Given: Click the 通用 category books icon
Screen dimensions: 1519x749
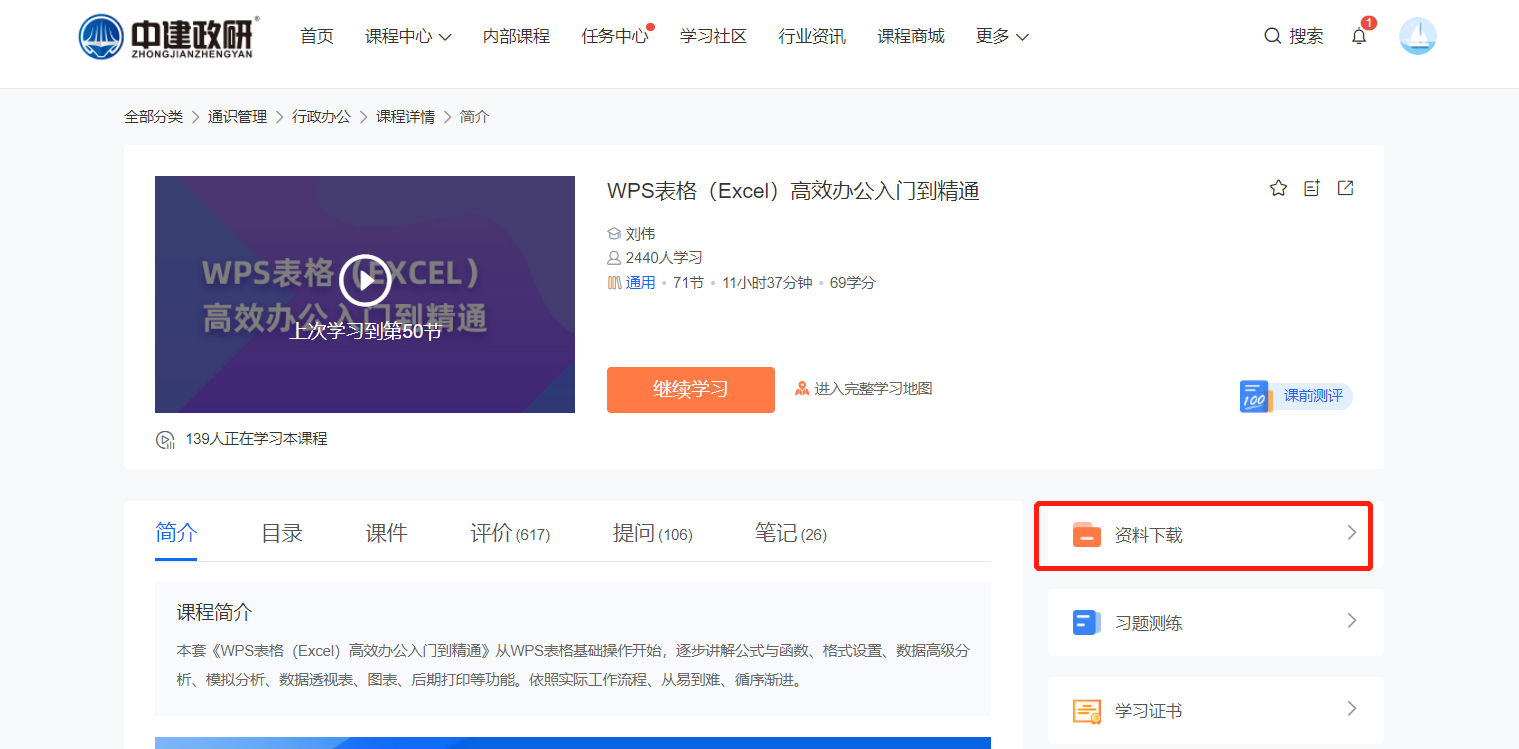Looking at the screenshot, I should [614, 283].
